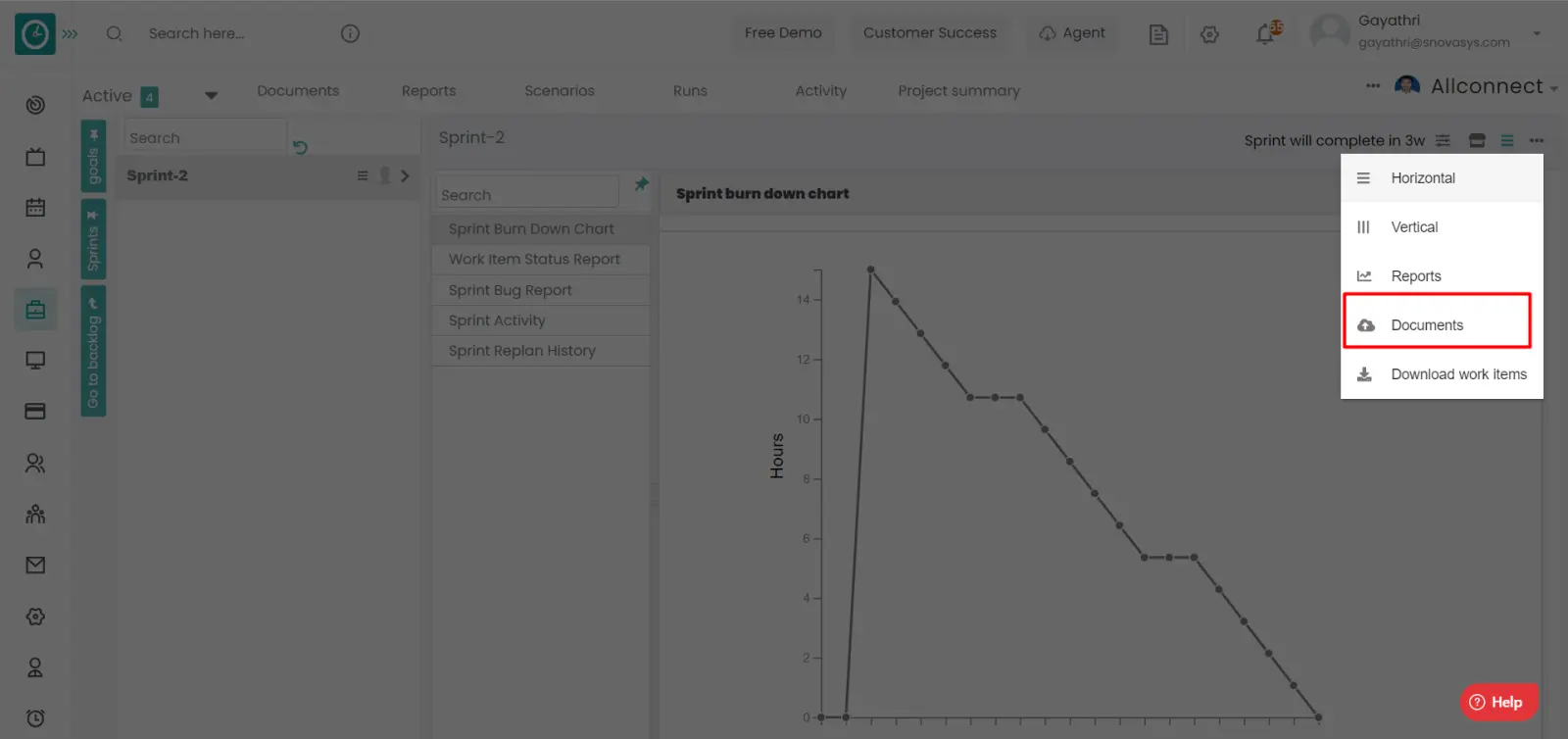This screenshot has height=739, width=1568.
Task: Select Work Item Status Report
Action: click(x=534, y=260)
